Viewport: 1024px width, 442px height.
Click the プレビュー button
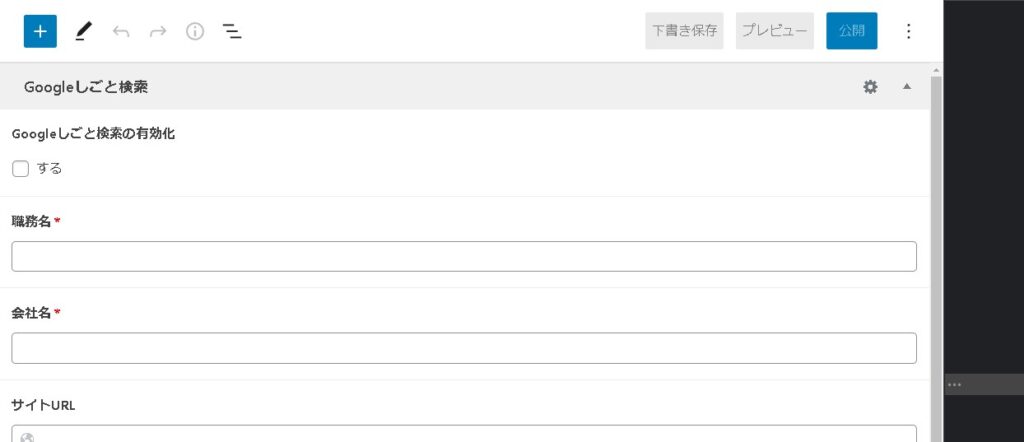(x=775, y=31)
